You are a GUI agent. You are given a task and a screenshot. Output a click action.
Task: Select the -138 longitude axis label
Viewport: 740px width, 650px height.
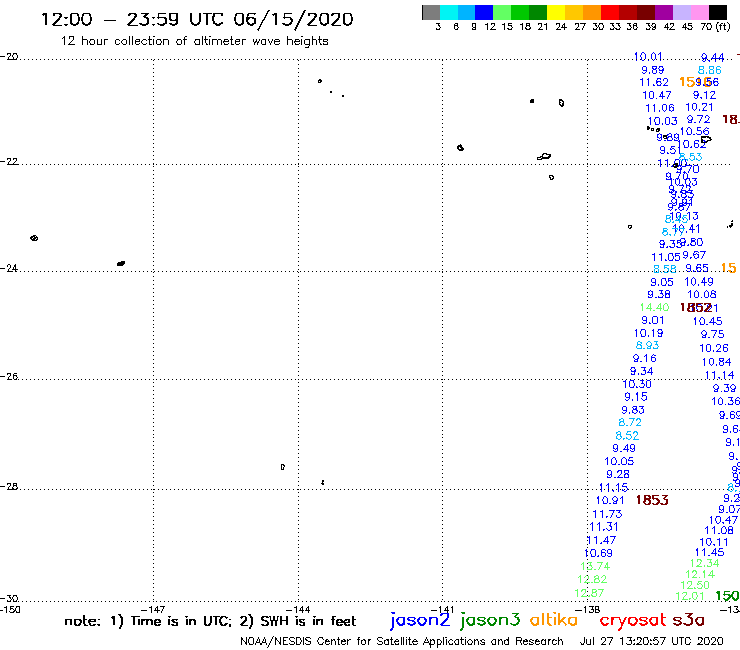588,610
